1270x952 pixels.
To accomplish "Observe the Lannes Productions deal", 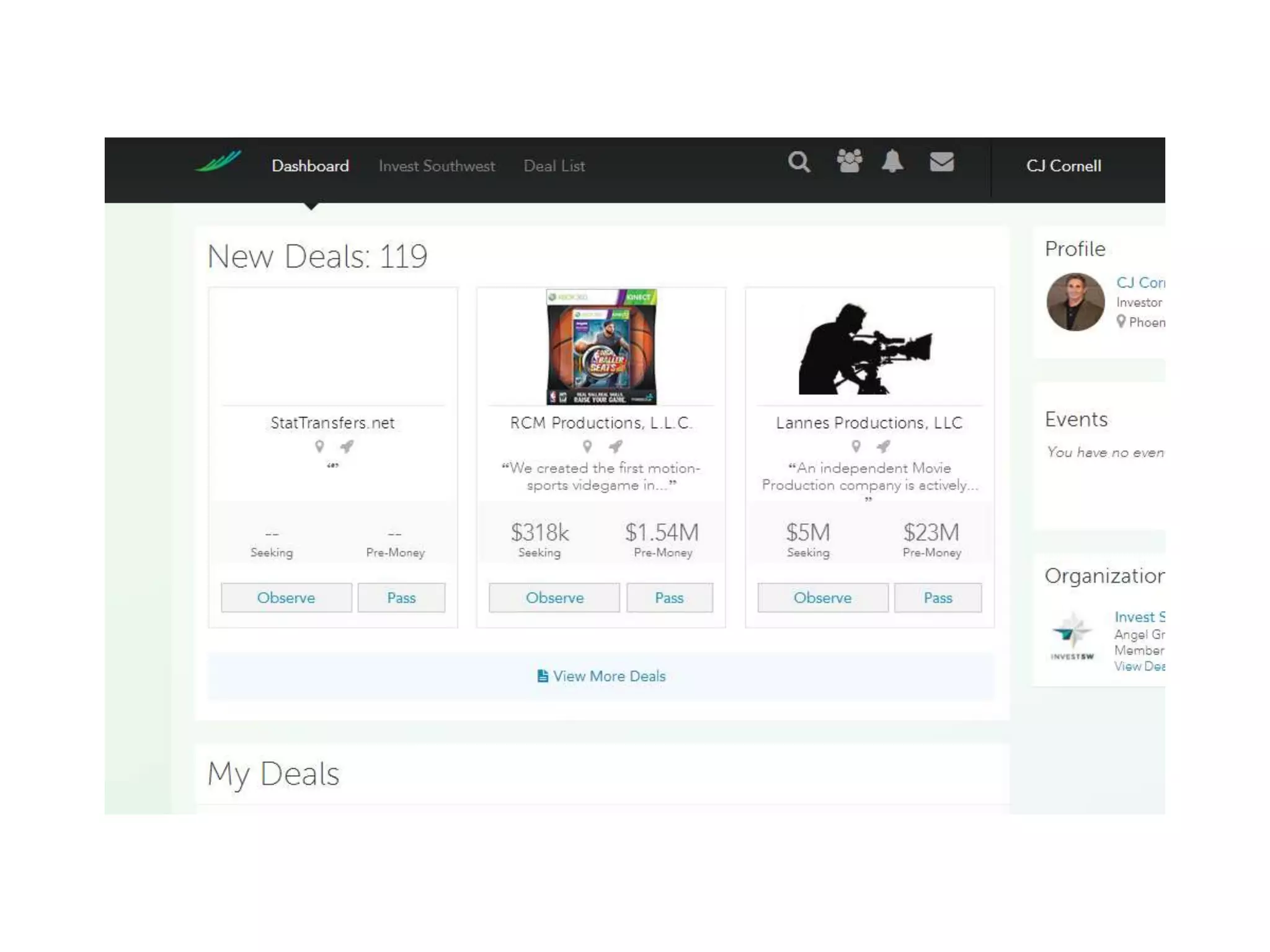I will tap(822, 597).
